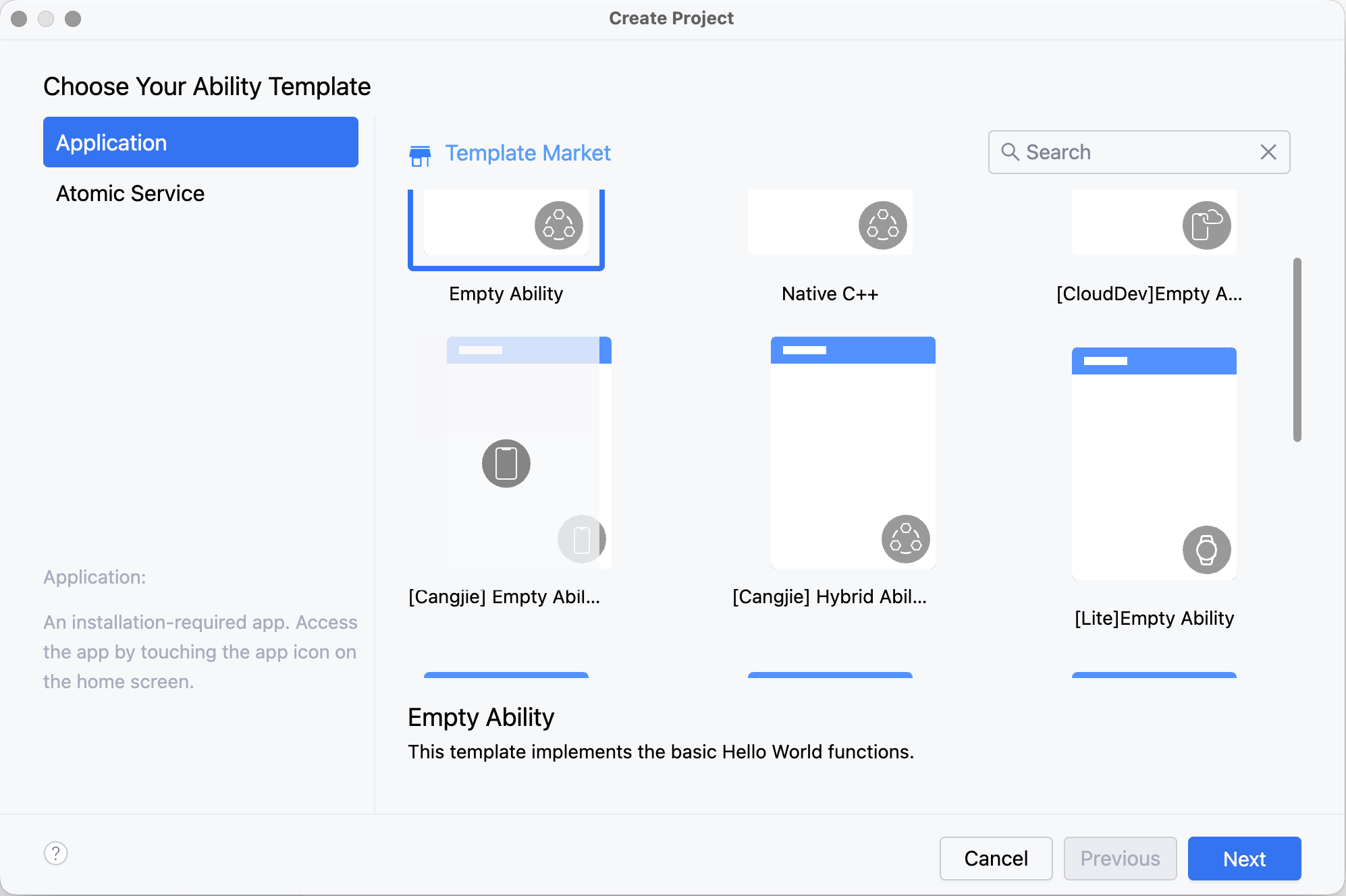Image resolution: width=1346 pixels, height=896 pixels.
Task: Click the template list vertical scrollbar
Action: pos(1297,349)
